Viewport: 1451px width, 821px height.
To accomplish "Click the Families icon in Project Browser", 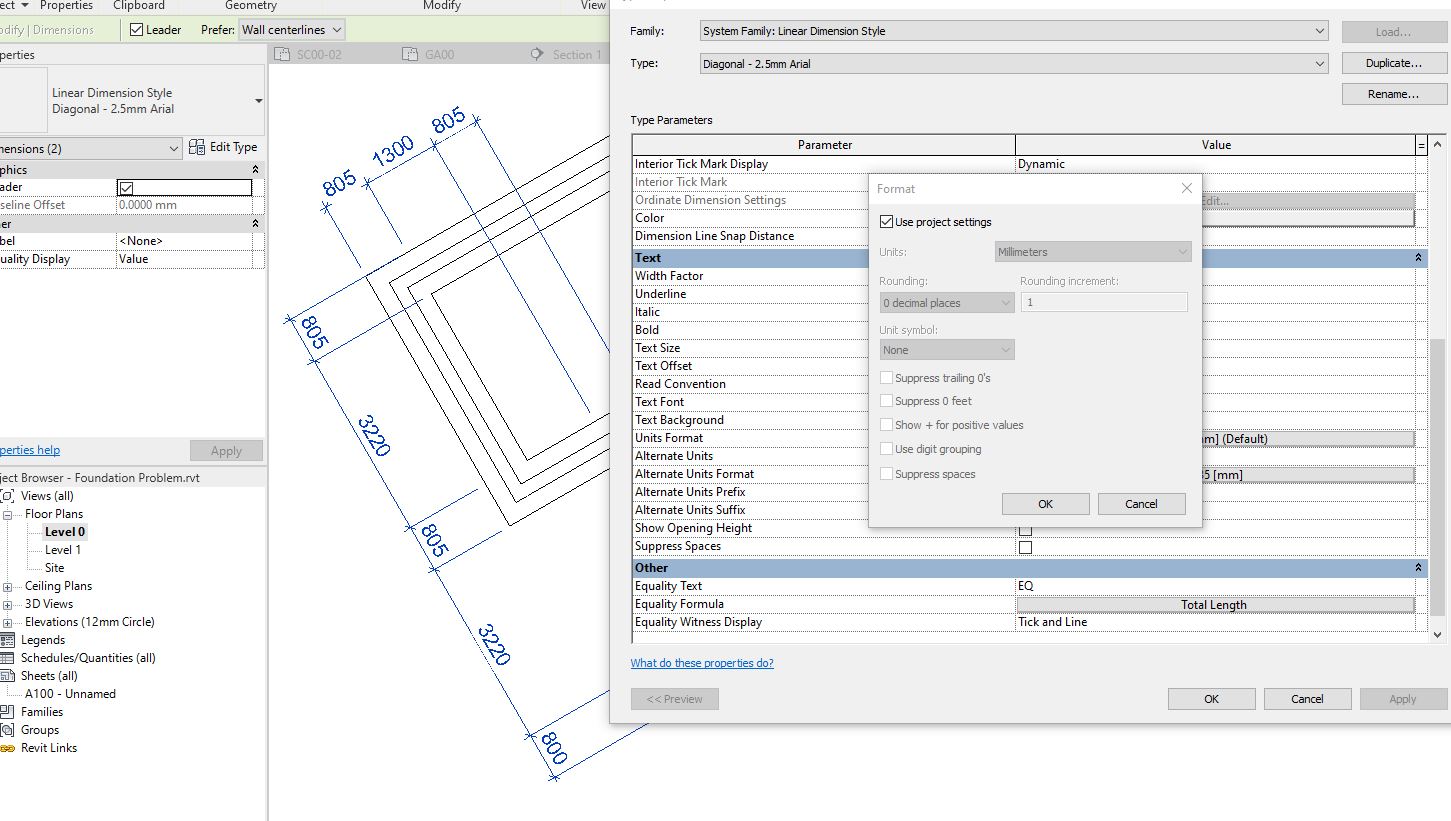I will (8, 712).
